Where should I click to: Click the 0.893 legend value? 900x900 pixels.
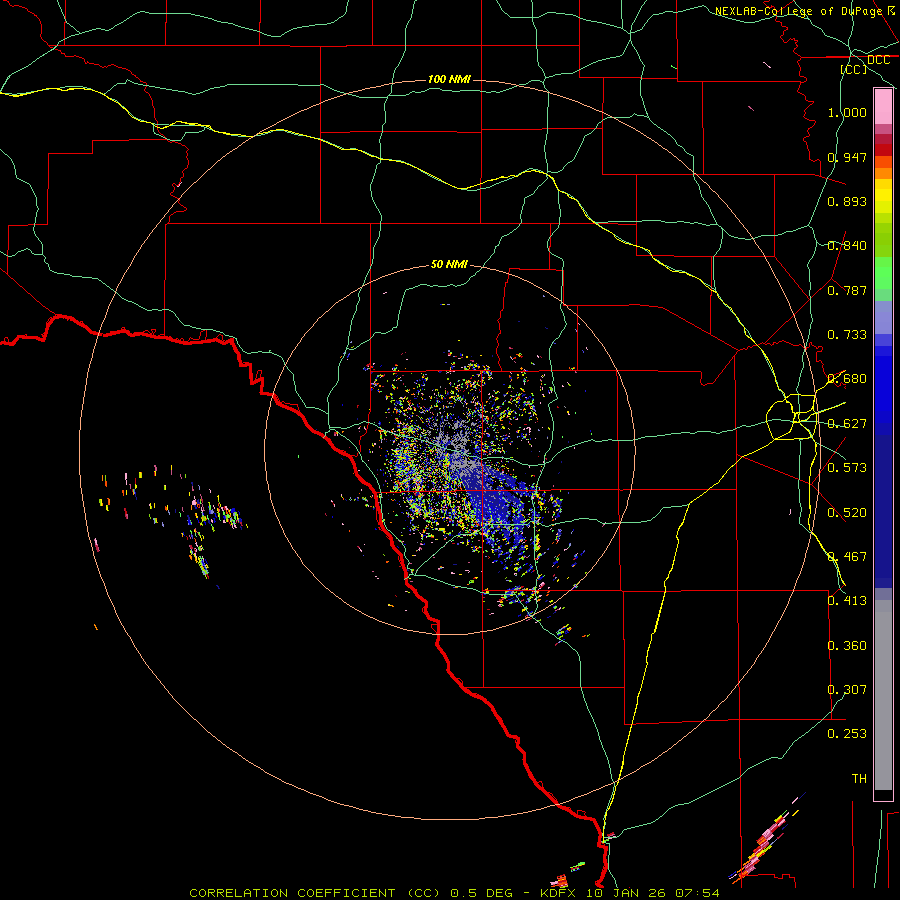(x=847, y=201)
